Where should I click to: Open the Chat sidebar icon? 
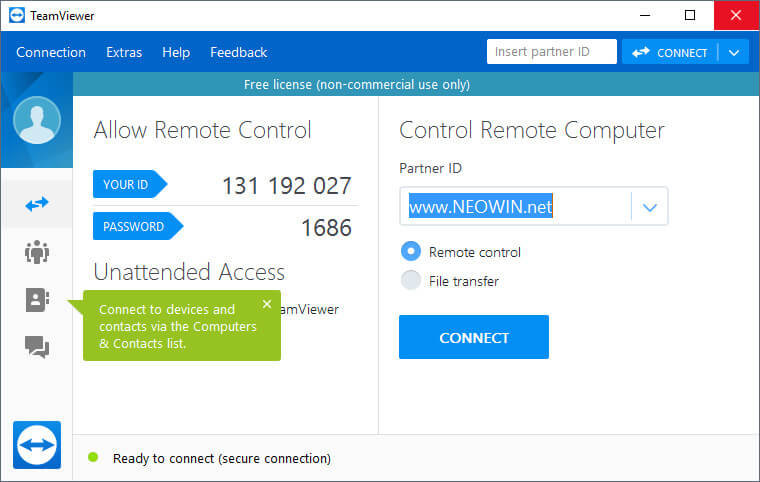tap(37, 347)
